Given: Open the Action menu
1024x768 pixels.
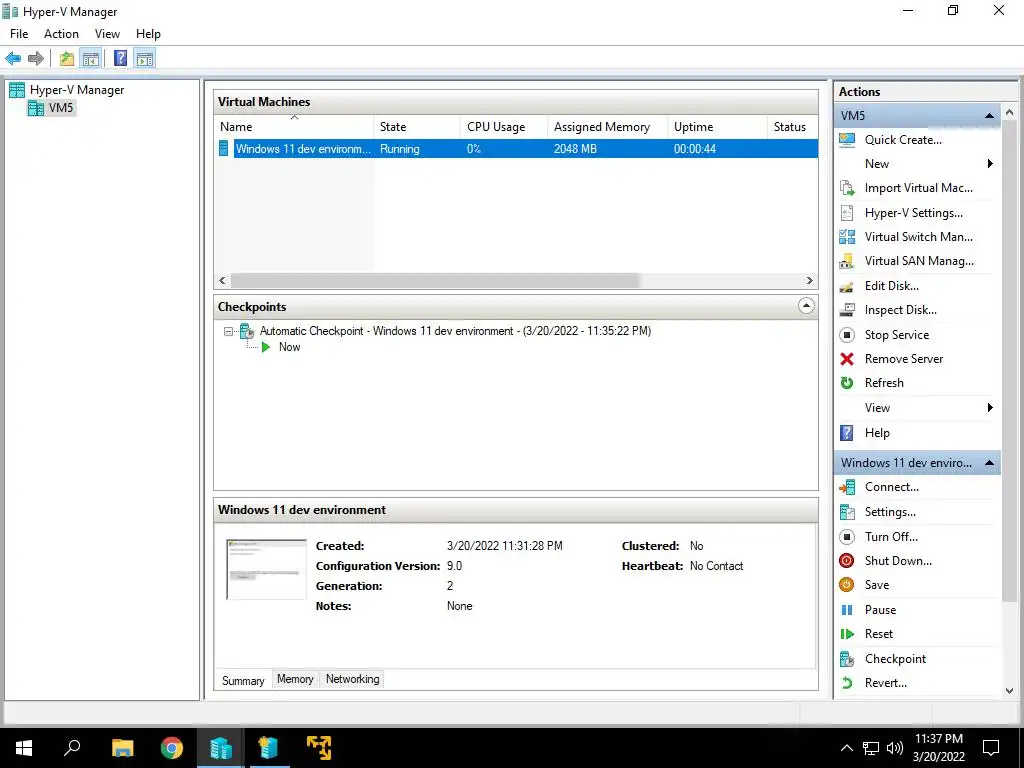Looking at the screenshot, I should tap(61, 34).
